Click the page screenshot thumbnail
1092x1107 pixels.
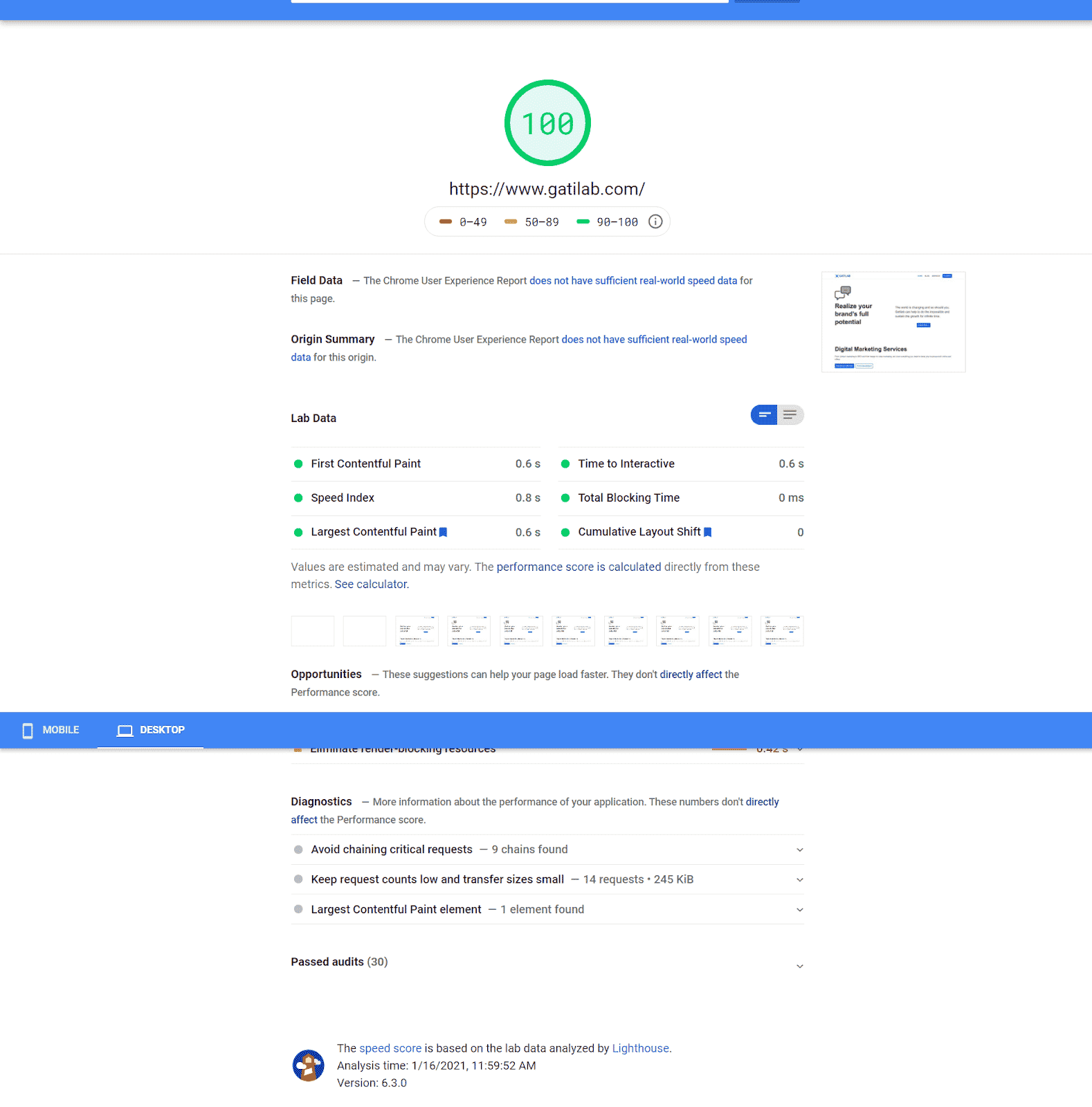(893, 322)
